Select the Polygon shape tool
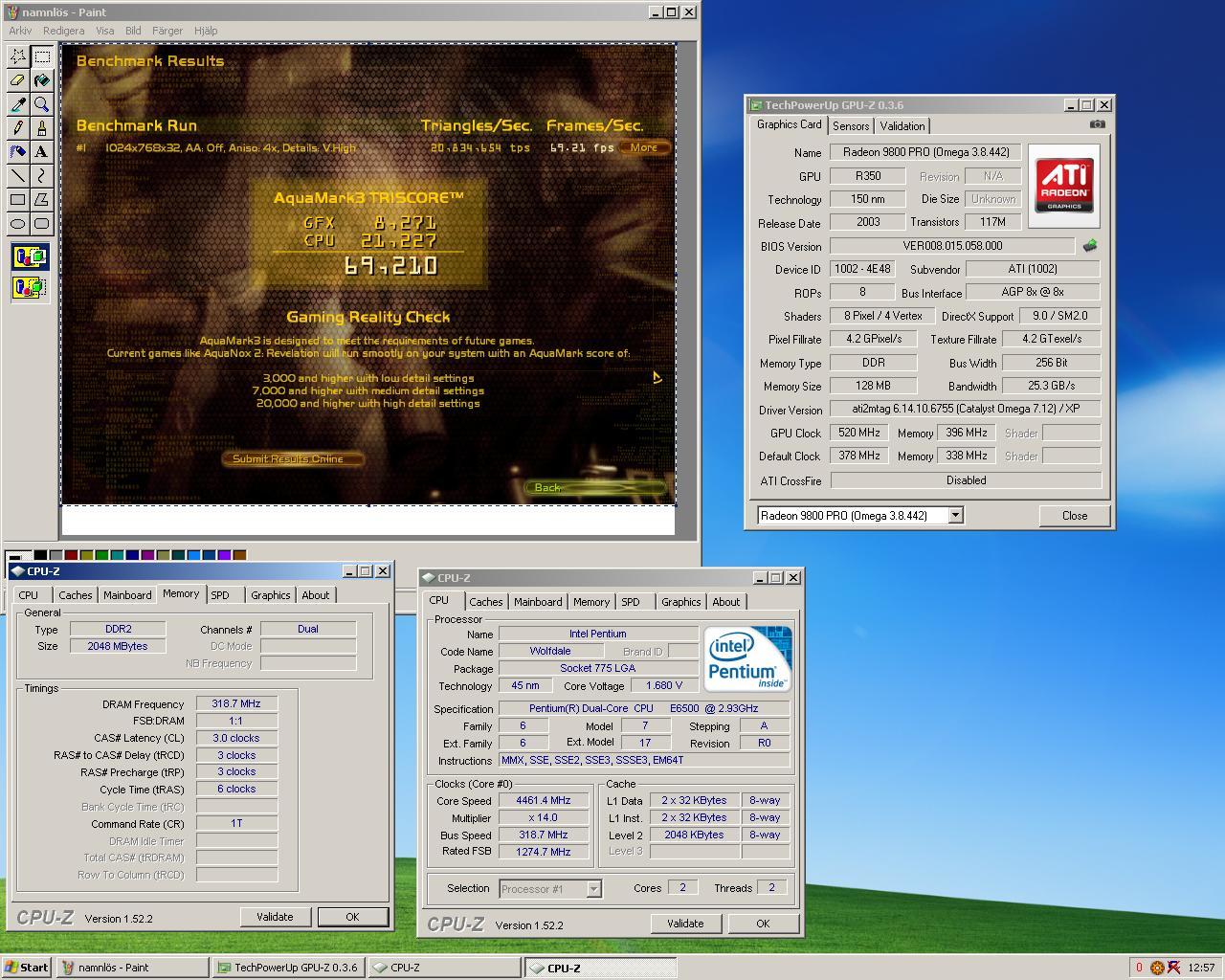This screenshot has width=1225, height=980. (x=41, y=200)
